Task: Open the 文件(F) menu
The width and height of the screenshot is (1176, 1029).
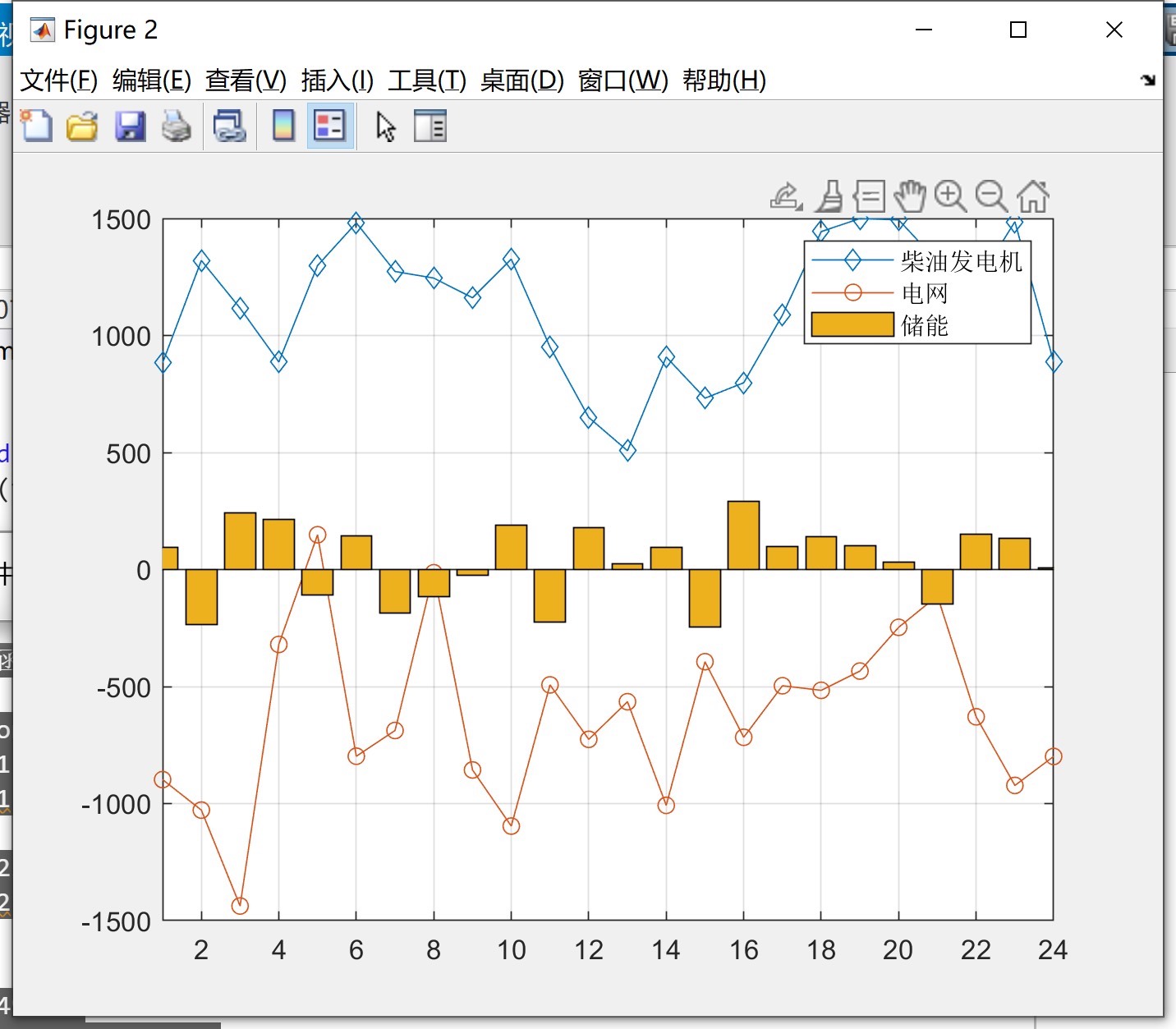Action: [59, 80]
